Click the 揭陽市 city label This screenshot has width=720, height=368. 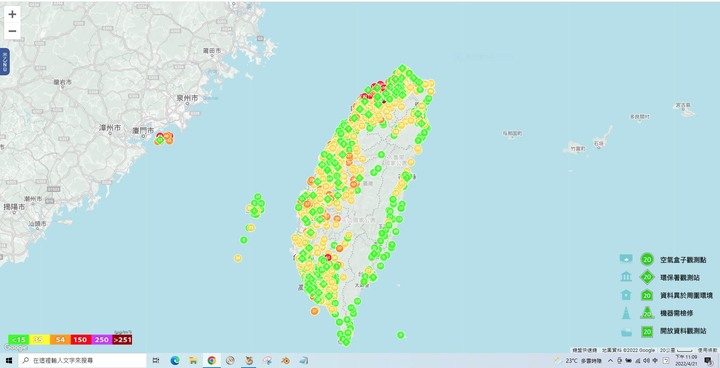pyautogui.click(x=15, y=207)
